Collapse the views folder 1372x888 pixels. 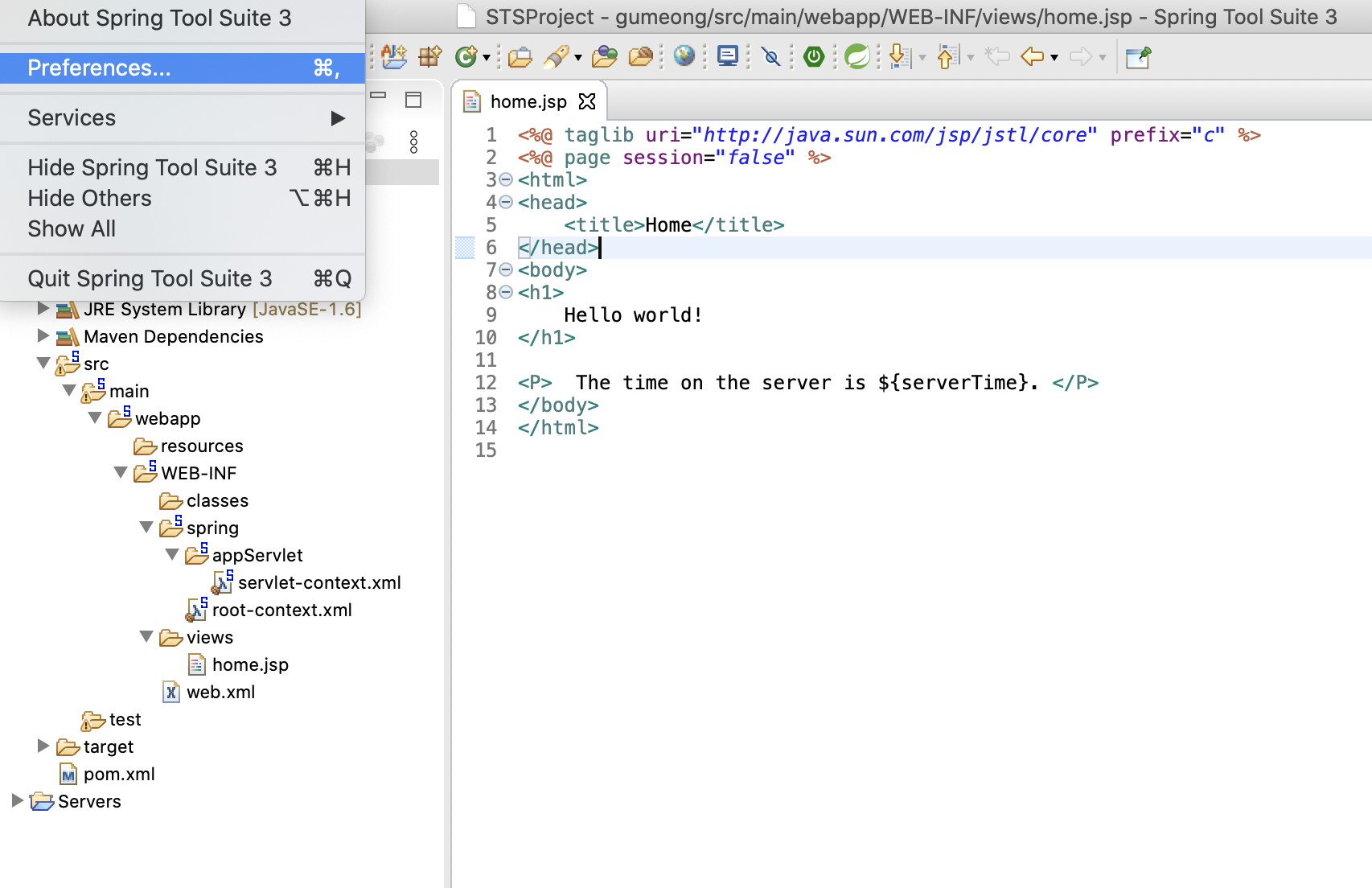146,636
